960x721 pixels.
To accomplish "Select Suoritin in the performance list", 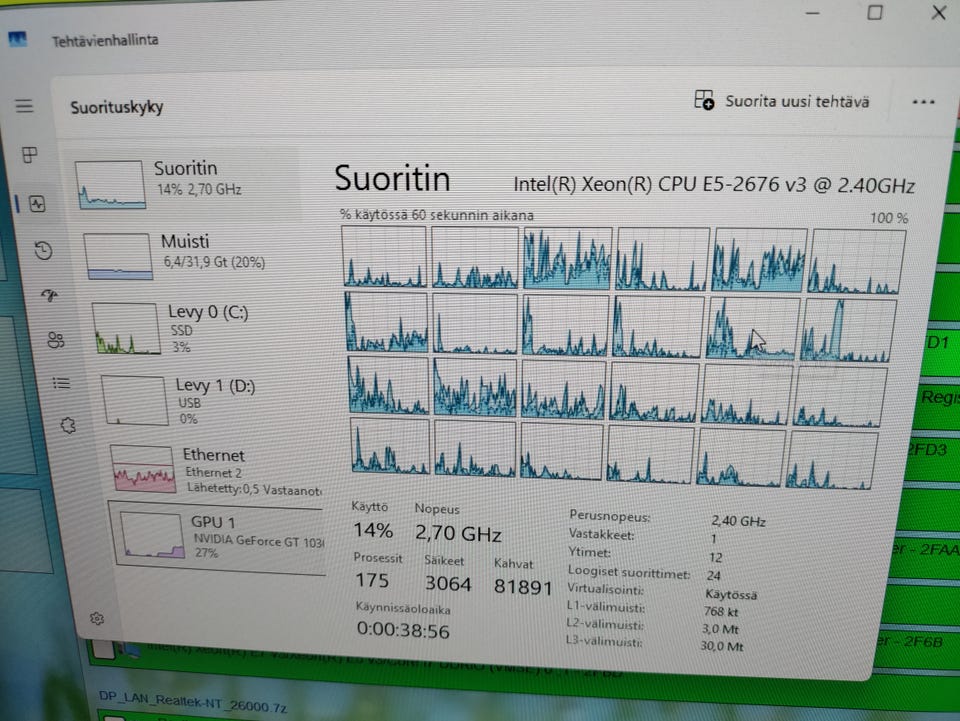I will [x=185, y=183].
